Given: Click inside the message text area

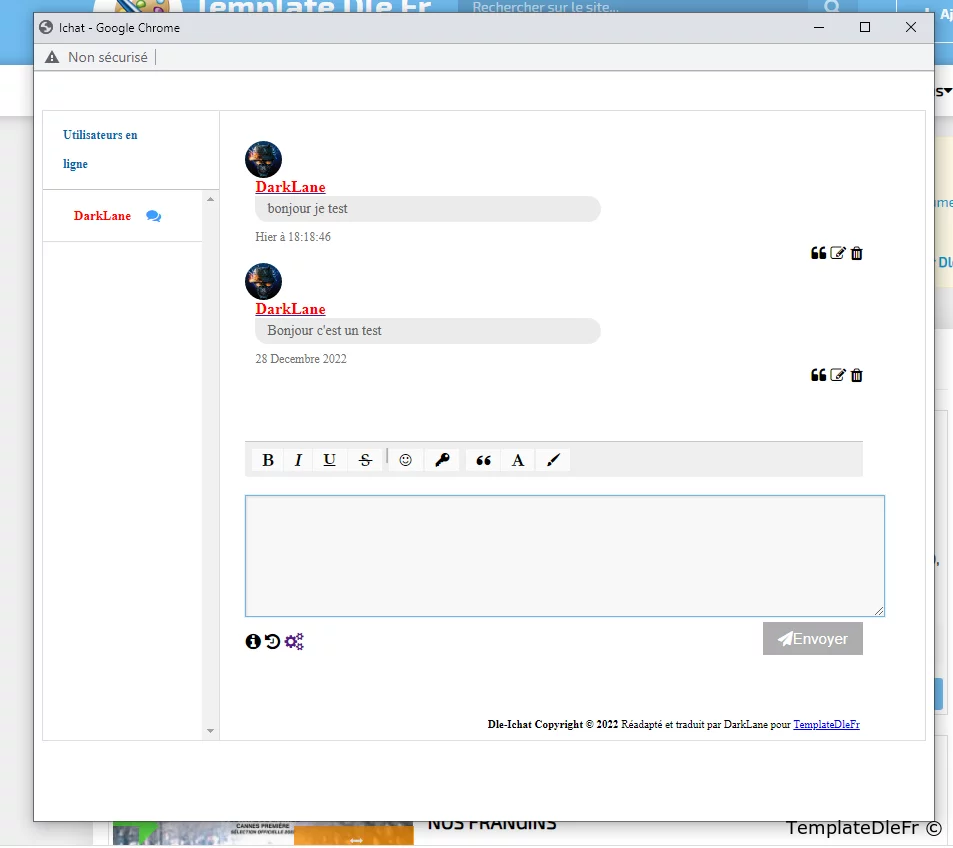Looking at the screenshot, I should [564, 555].
